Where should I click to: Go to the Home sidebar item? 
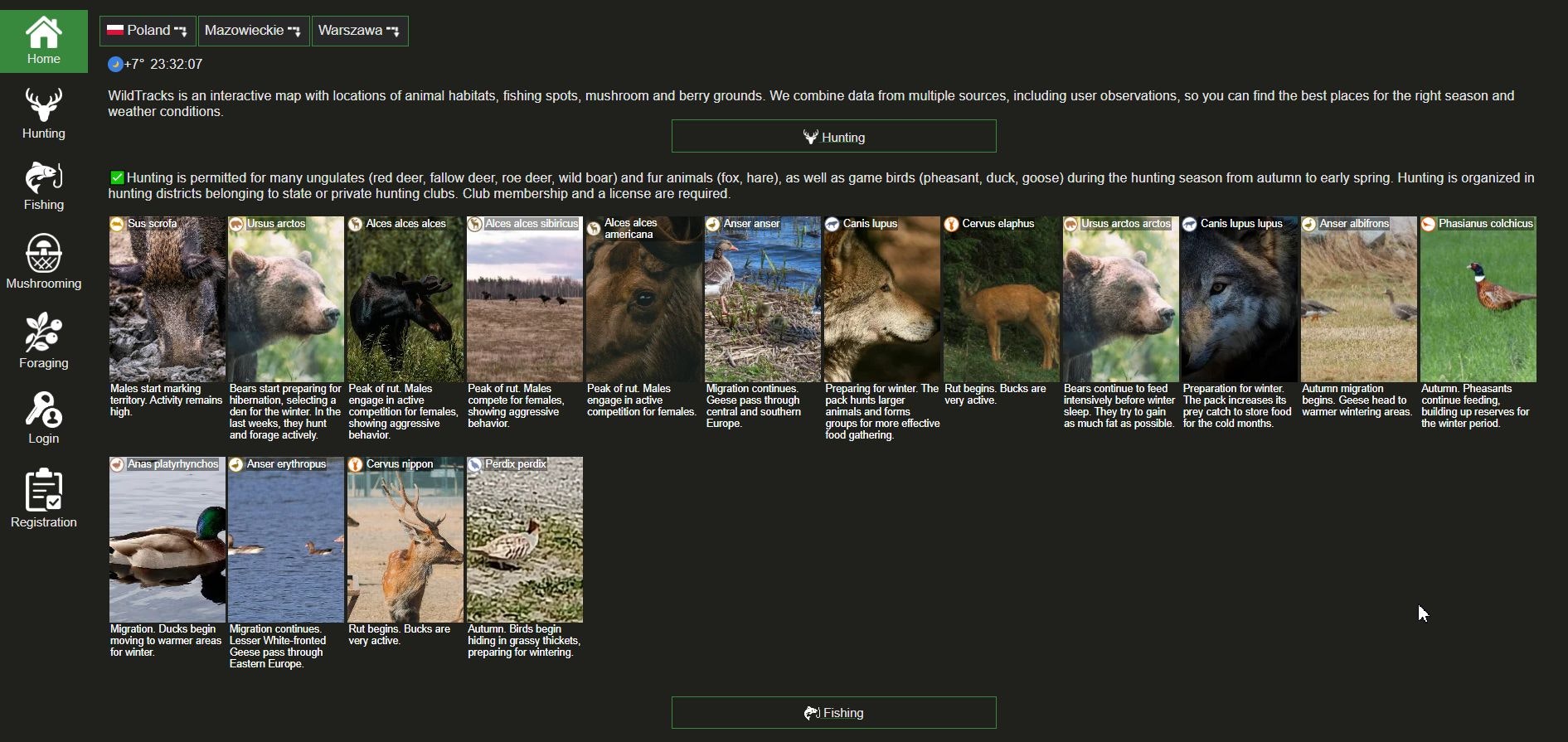(44, 41)
